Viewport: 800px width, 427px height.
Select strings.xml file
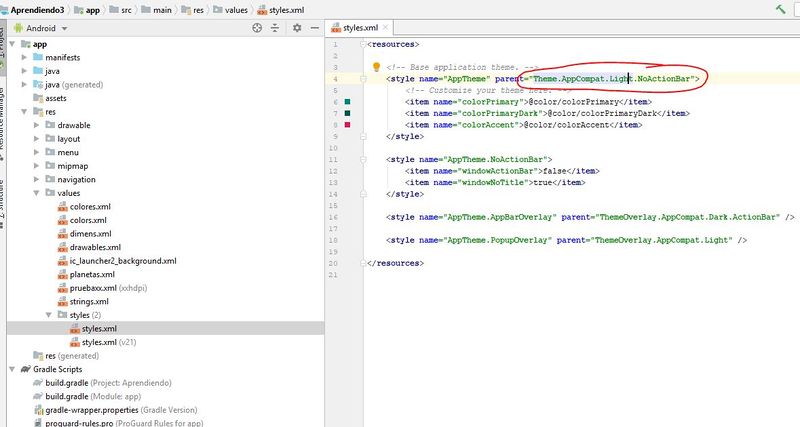pyautogui.click(x=83, y=302)
